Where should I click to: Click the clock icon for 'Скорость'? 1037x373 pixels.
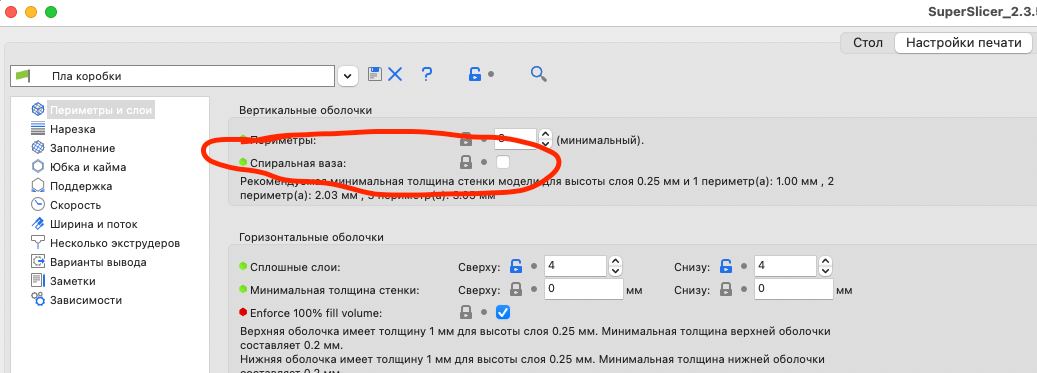pos(38,204)
